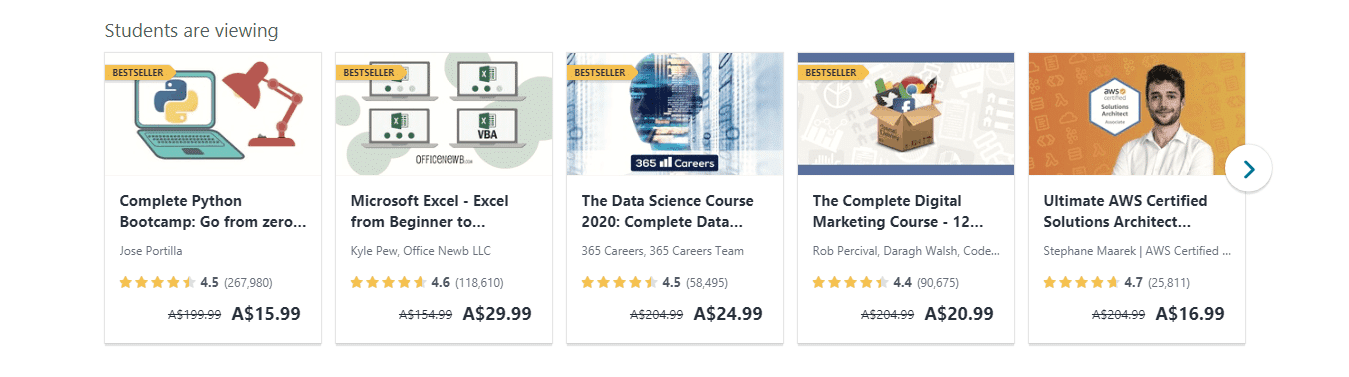Click title 'Complete Python Bootcamp: Go from zero'
Screen dimensions: 1349x377
[x=213, y=211]
